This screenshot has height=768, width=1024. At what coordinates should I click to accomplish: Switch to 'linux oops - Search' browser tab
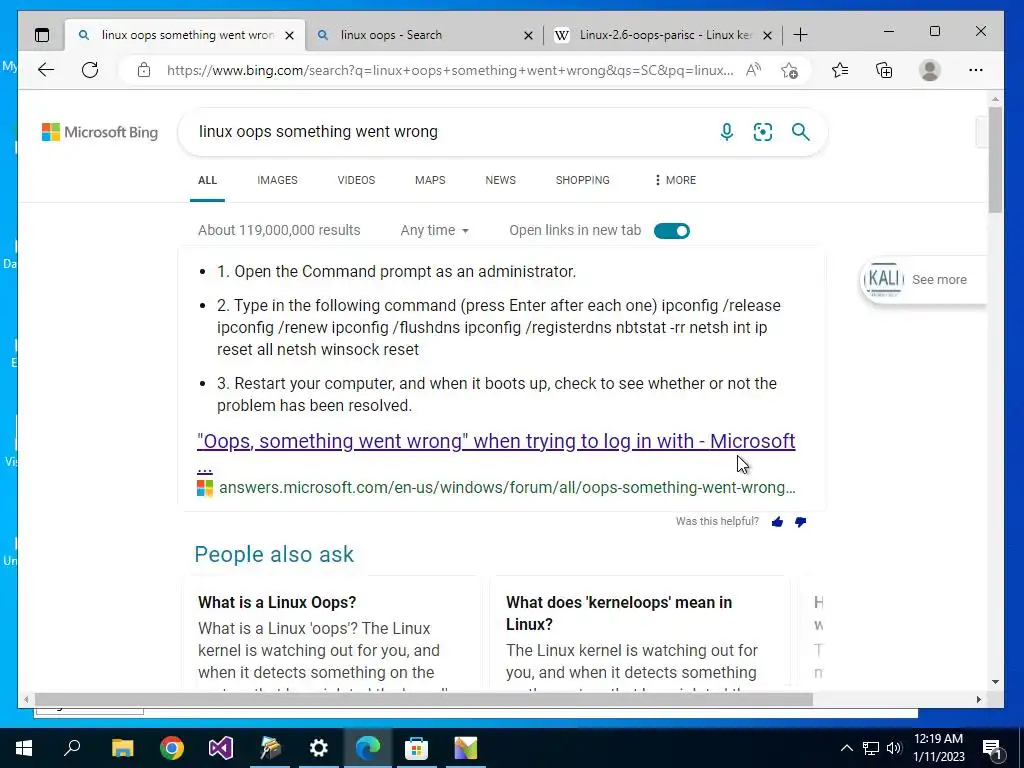pos(423,35)
